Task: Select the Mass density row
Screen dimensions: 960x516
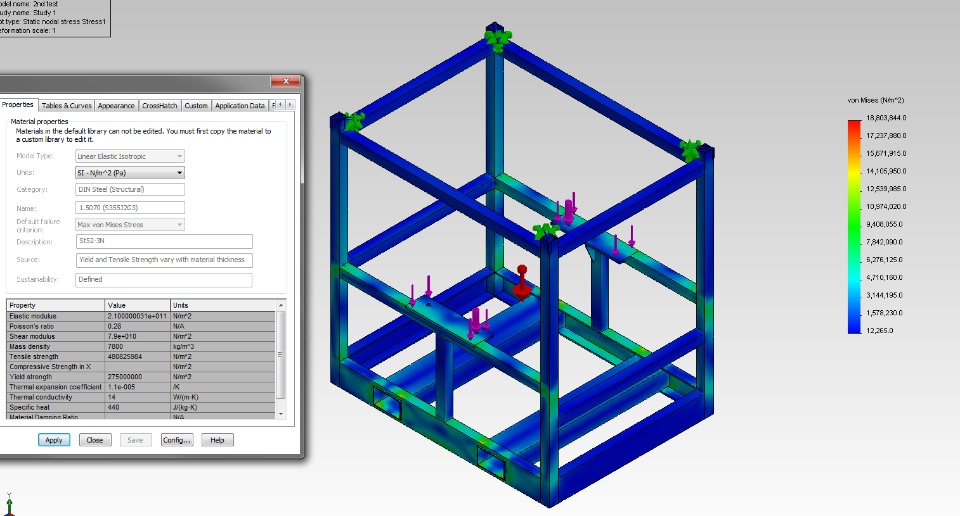Action: tap(141, 346)
